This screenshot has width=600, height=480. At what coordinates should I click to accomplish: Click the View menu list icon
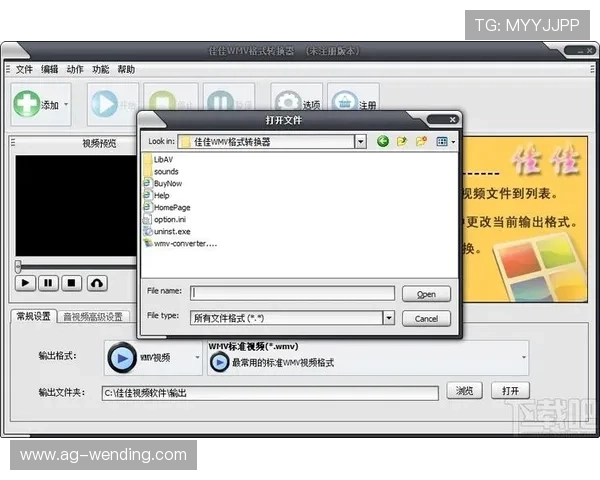(x=442, y=142)
